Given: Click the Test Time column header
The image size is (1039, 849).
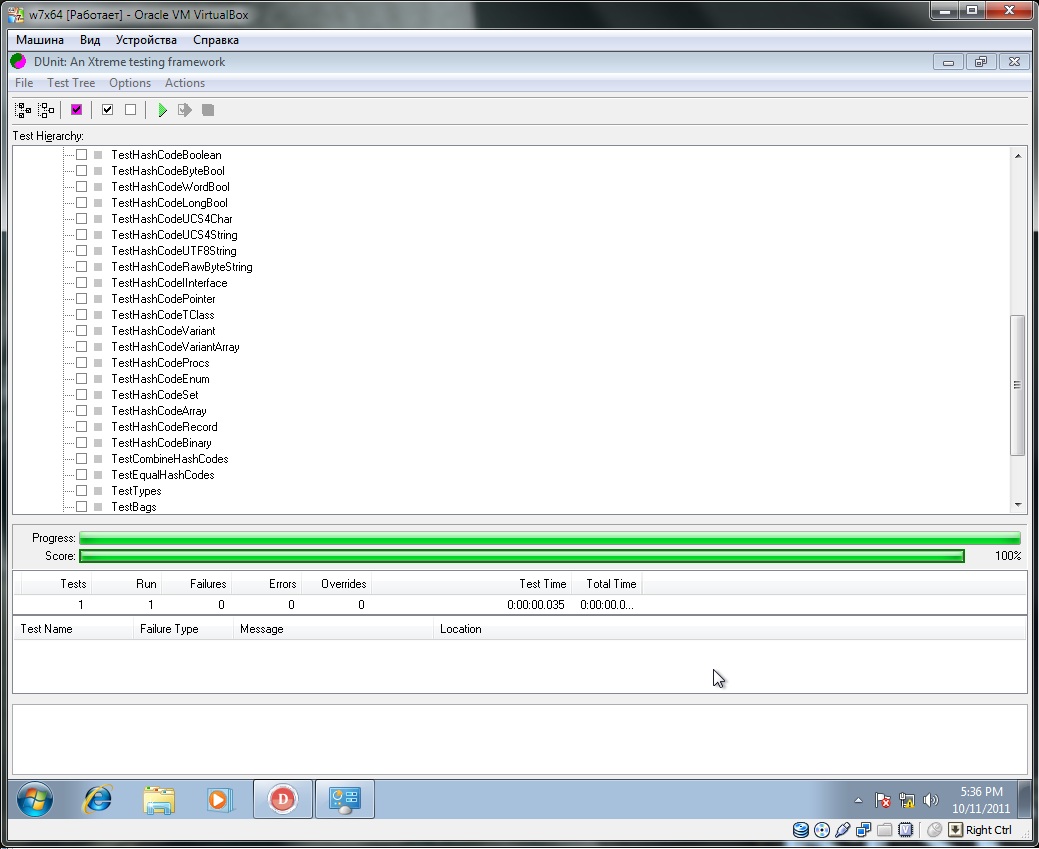Looking at the screenshot, I should [x=472, y=584].
